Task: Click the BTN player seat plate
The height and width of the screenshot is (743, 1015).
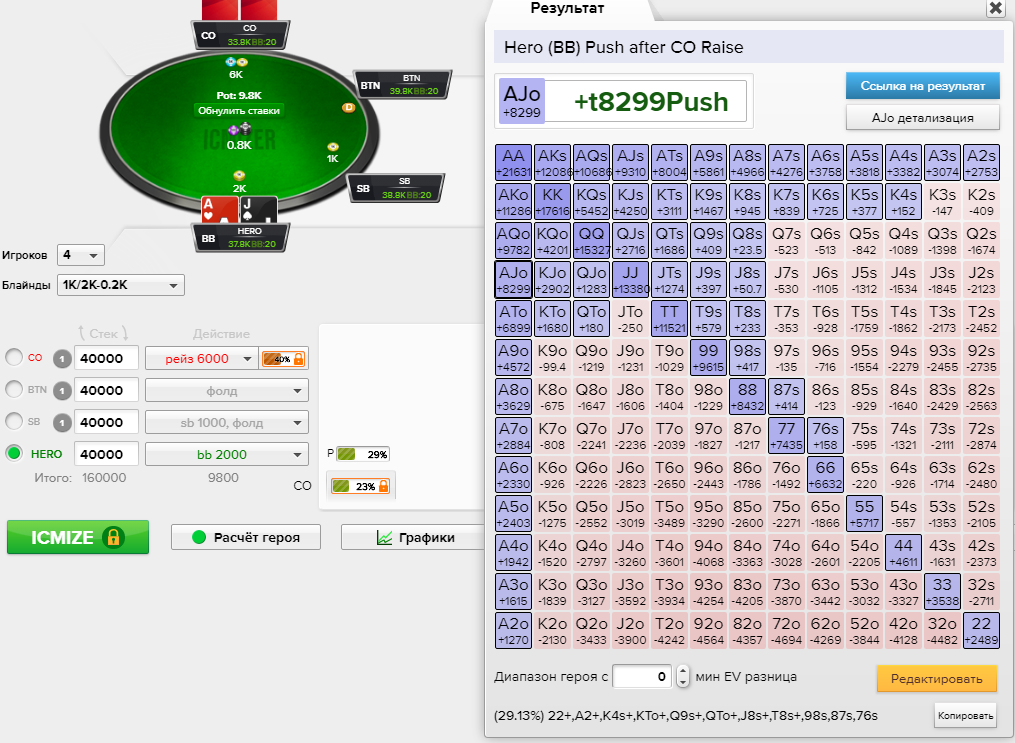Action: [x=403, y=85]
